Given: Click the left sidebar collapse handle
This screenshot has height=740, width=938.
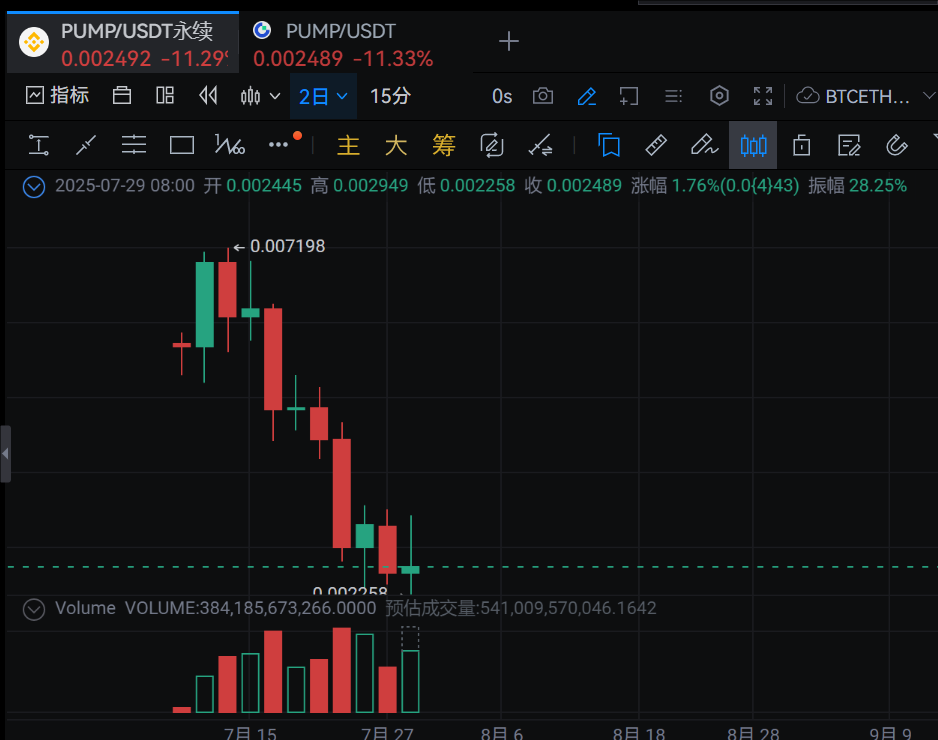Looking at the screenshot, I should [x=6, y=454].
